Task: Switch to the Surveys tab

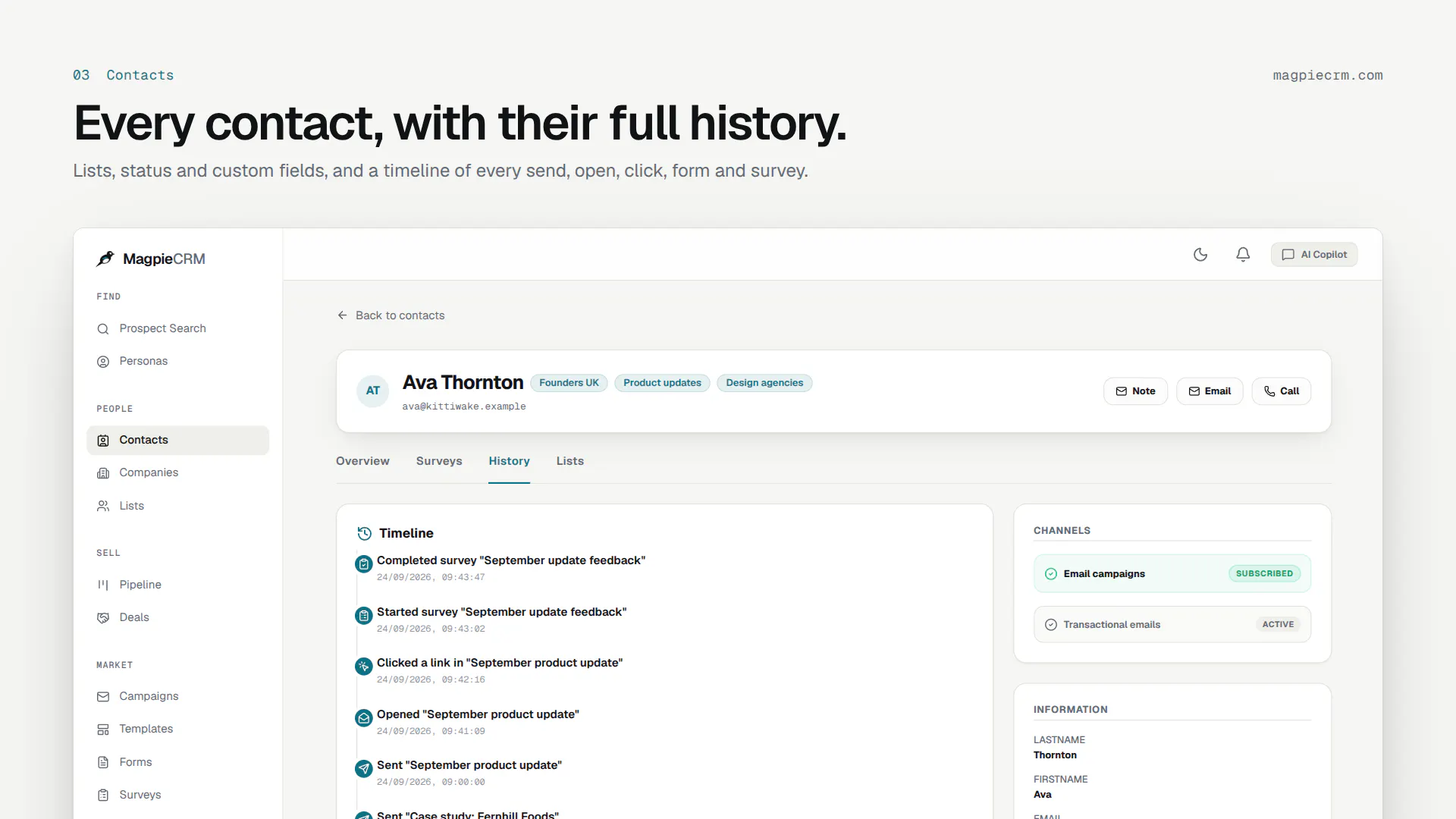Action: pyautogui.click(x=439, y=461)
